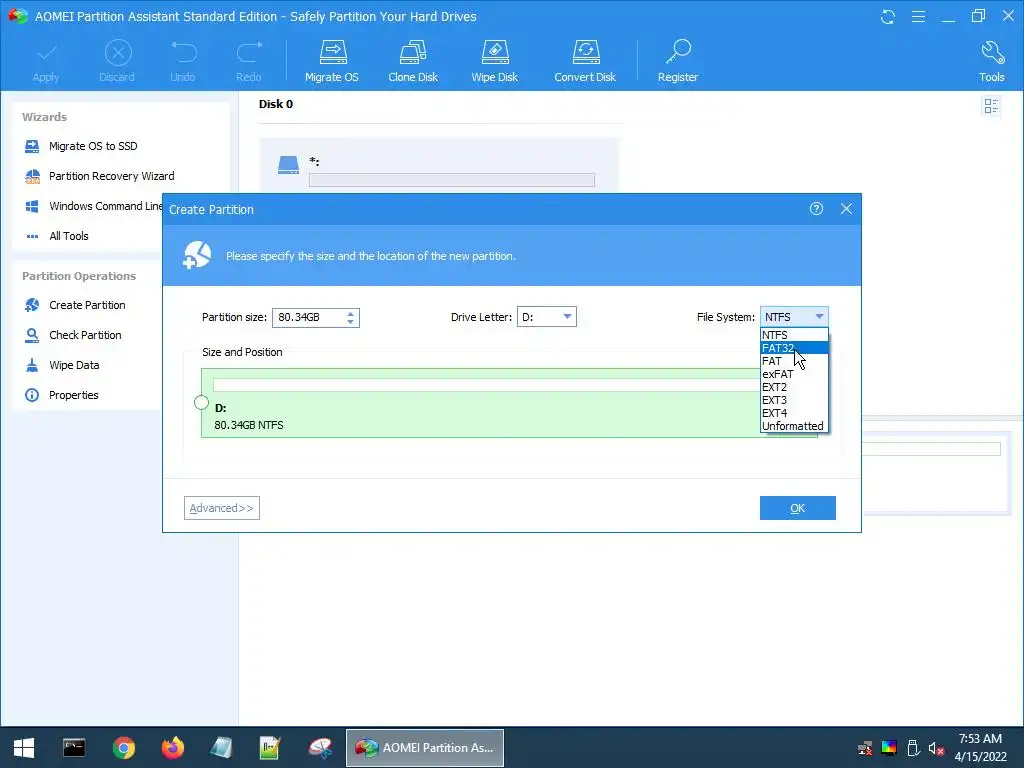Open the Tools wrench icon

point(992,52)
